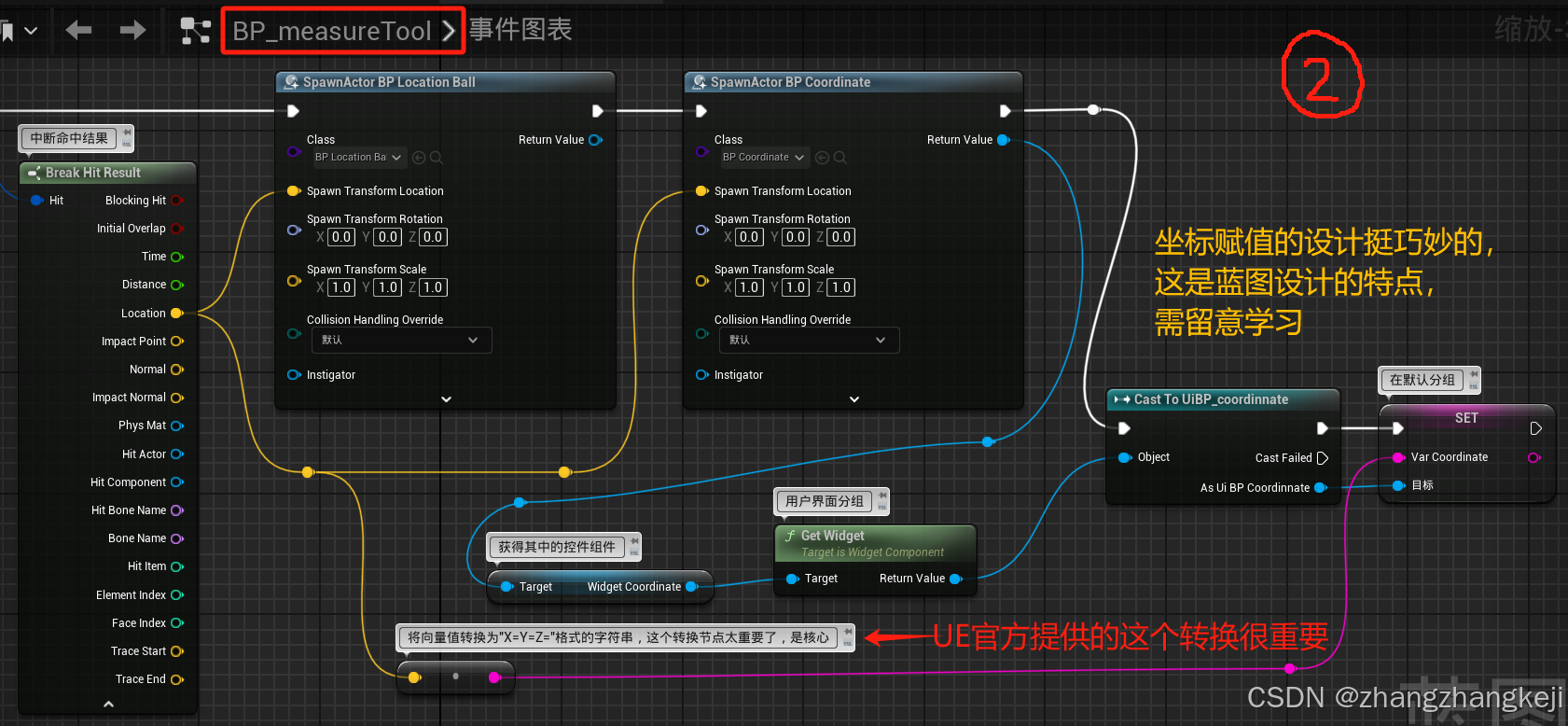Toggle pin on 中断命中结果 comment bubble

(126, 134)
